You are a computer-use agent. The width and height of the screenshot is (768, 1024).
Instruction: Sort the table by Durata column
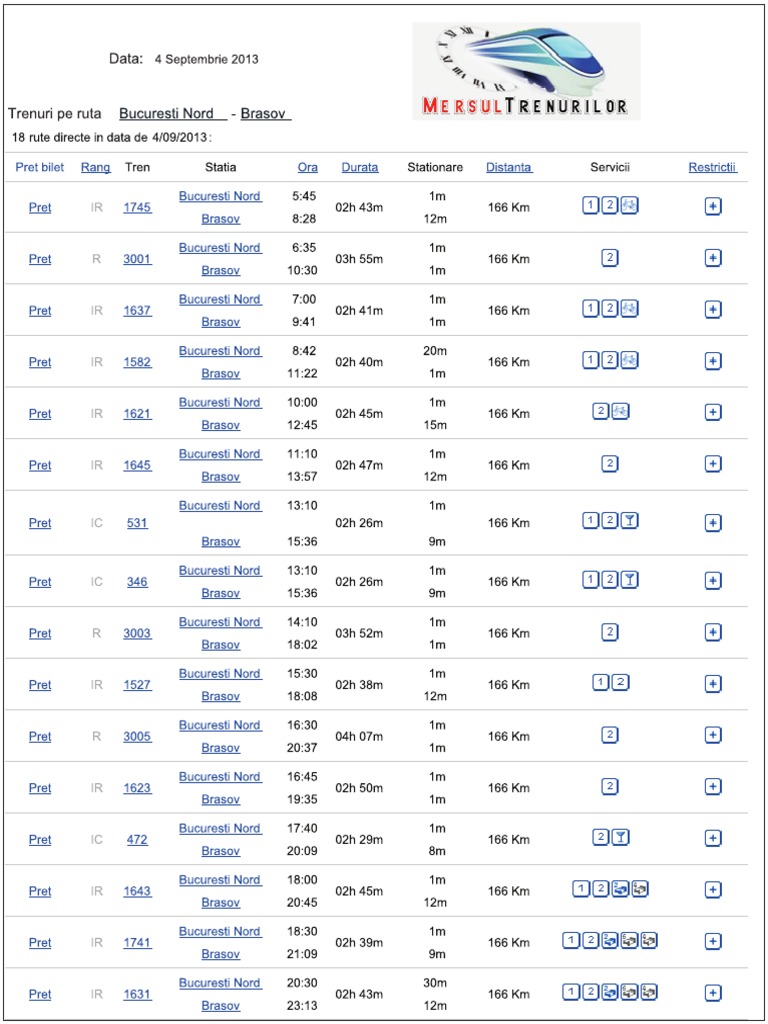(360, 168)
